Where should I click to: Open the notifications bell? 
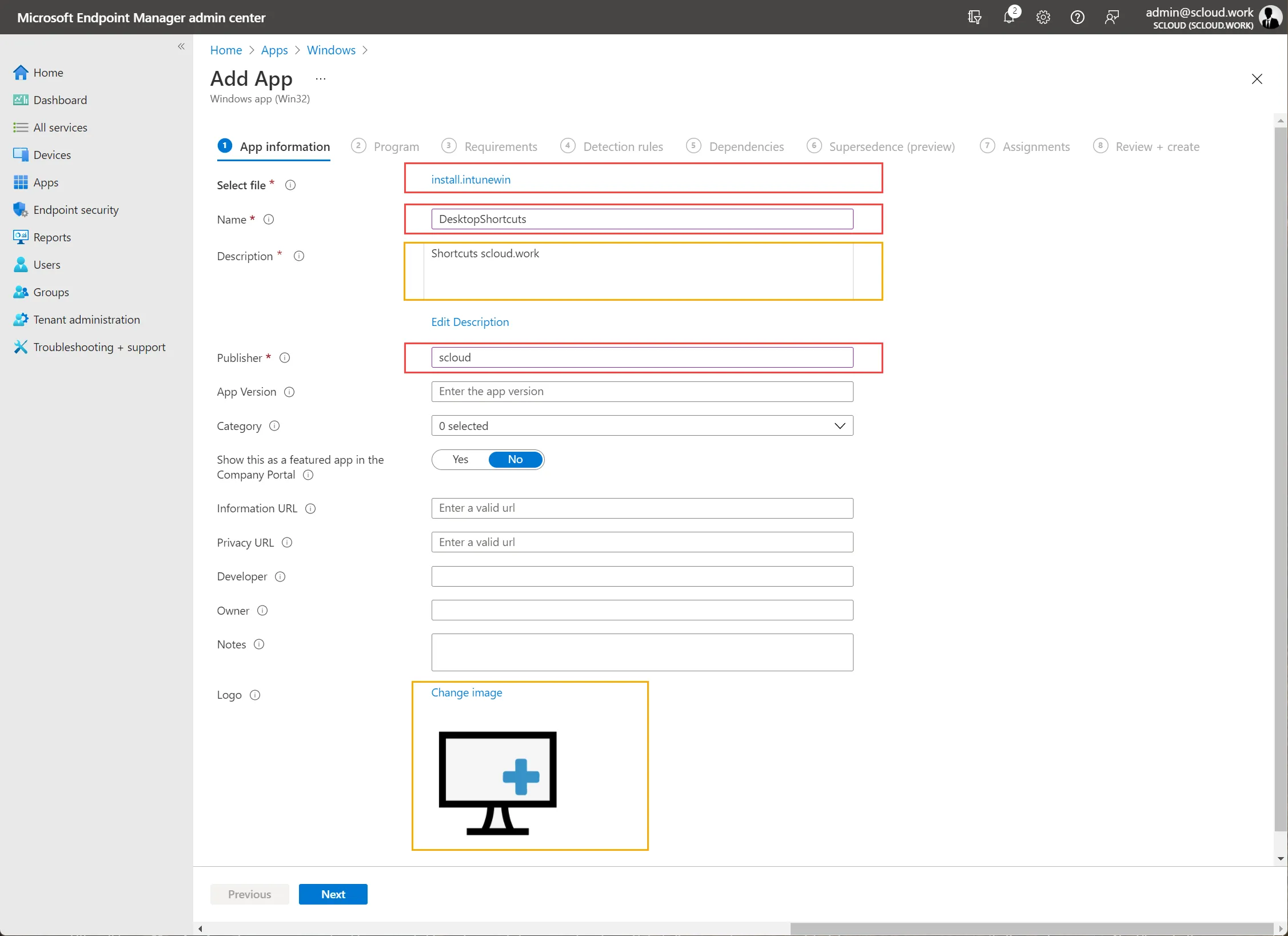pos(1010,17)
